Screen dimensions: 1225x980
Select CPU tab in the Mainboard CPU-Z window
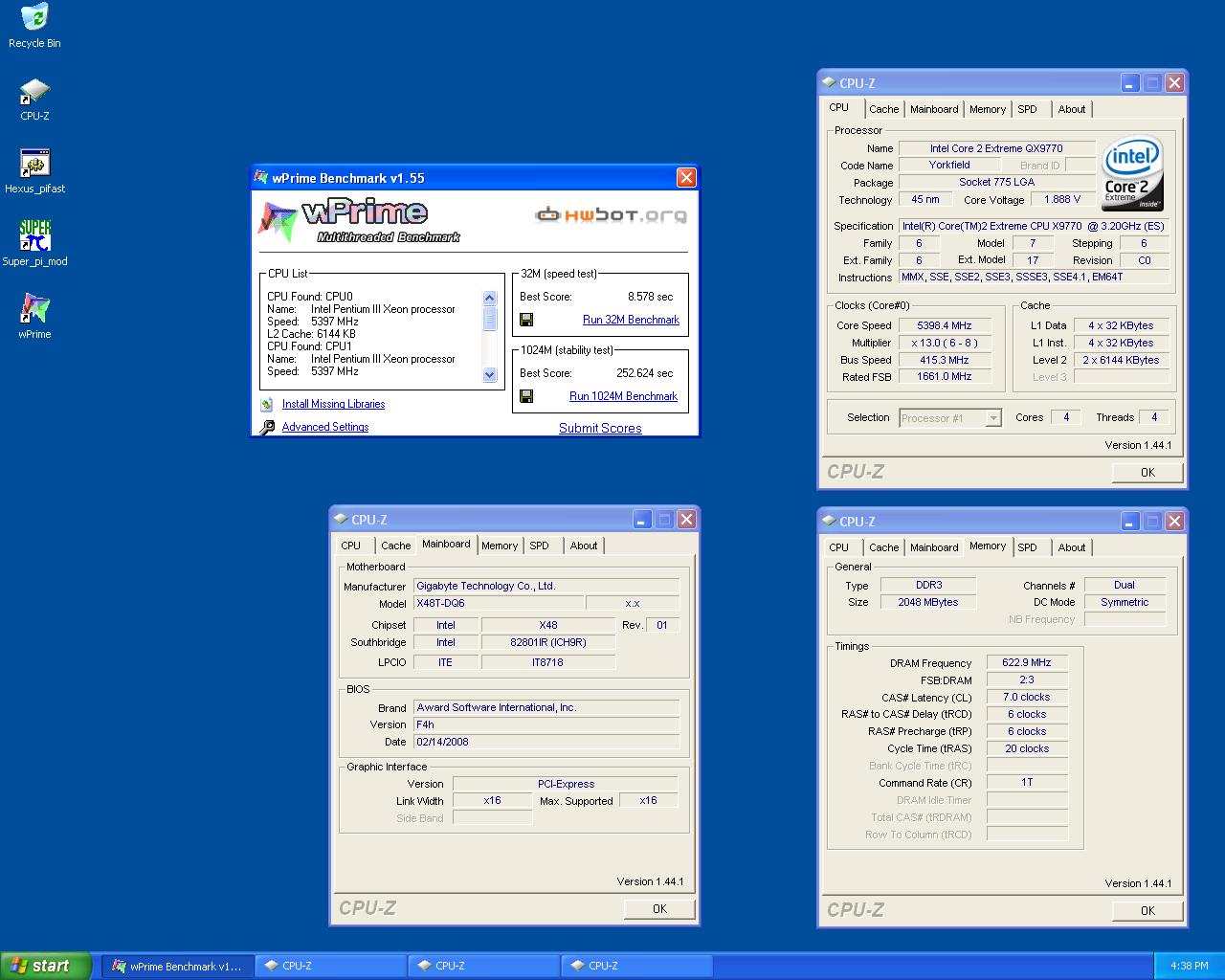tap(351, 546)
